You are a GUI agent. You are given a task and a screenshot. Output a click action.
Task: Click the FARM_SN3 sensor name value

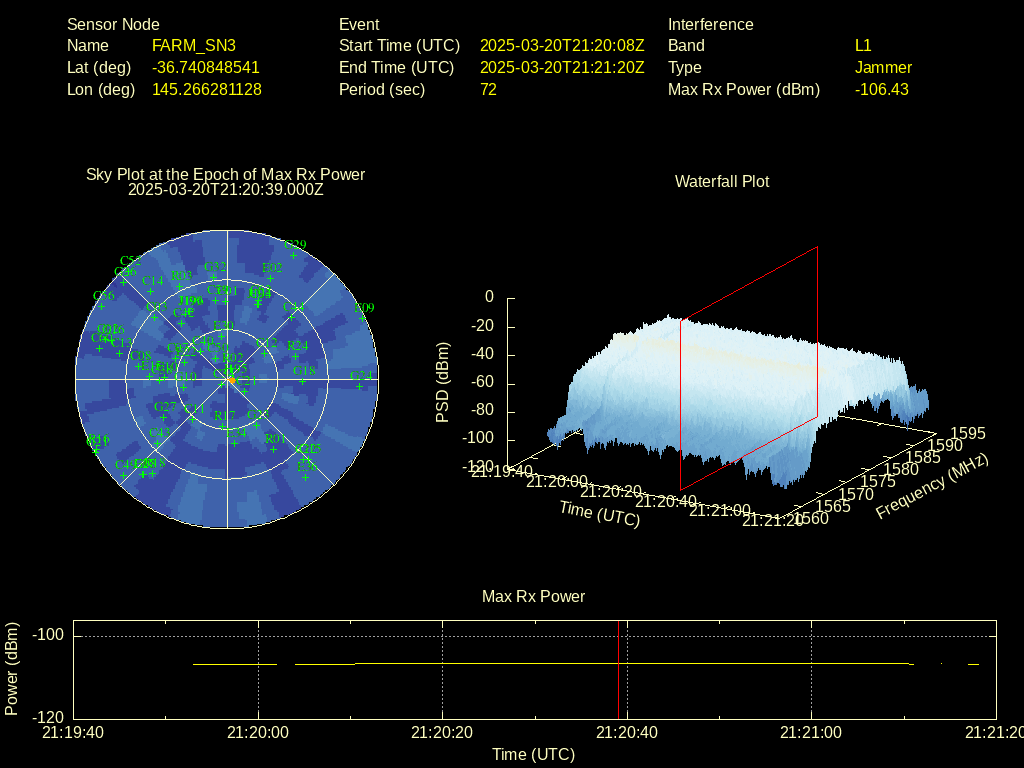click(x=193, y=45)
